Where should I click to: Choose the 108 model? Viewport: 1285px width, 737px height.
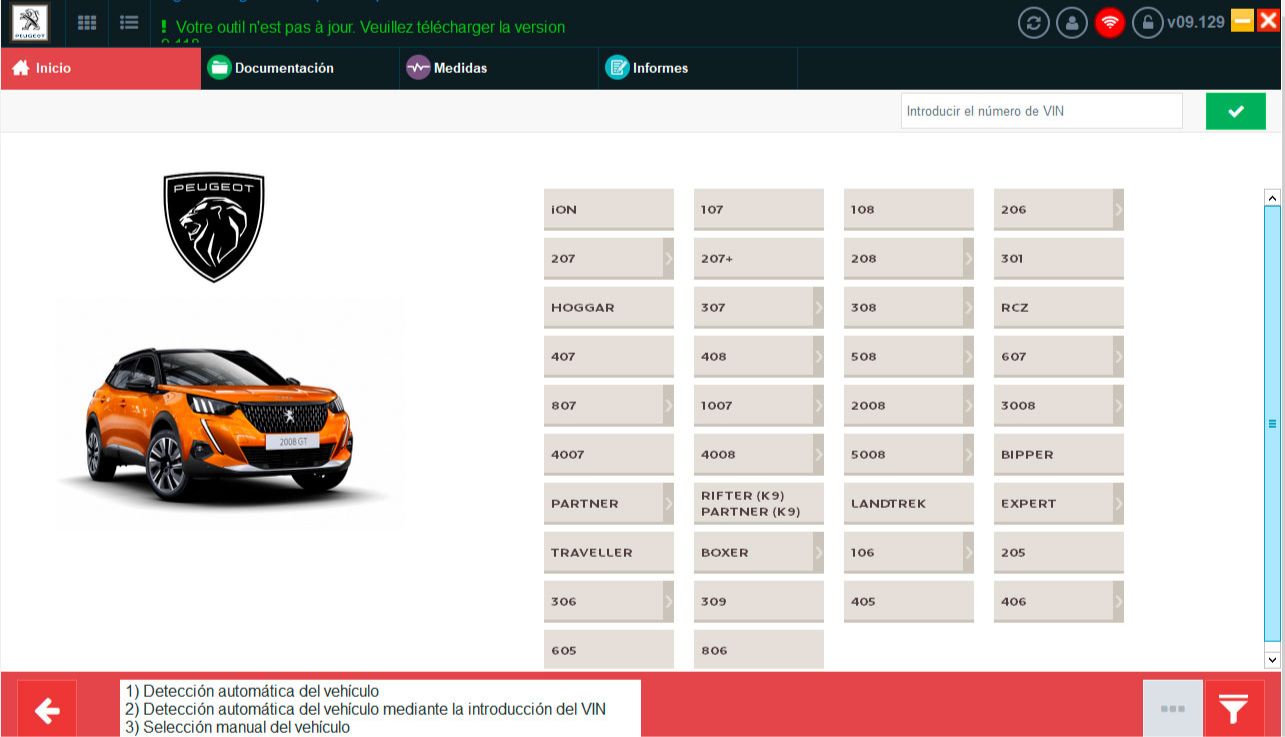pyautogui.click(x=909, y=209)
